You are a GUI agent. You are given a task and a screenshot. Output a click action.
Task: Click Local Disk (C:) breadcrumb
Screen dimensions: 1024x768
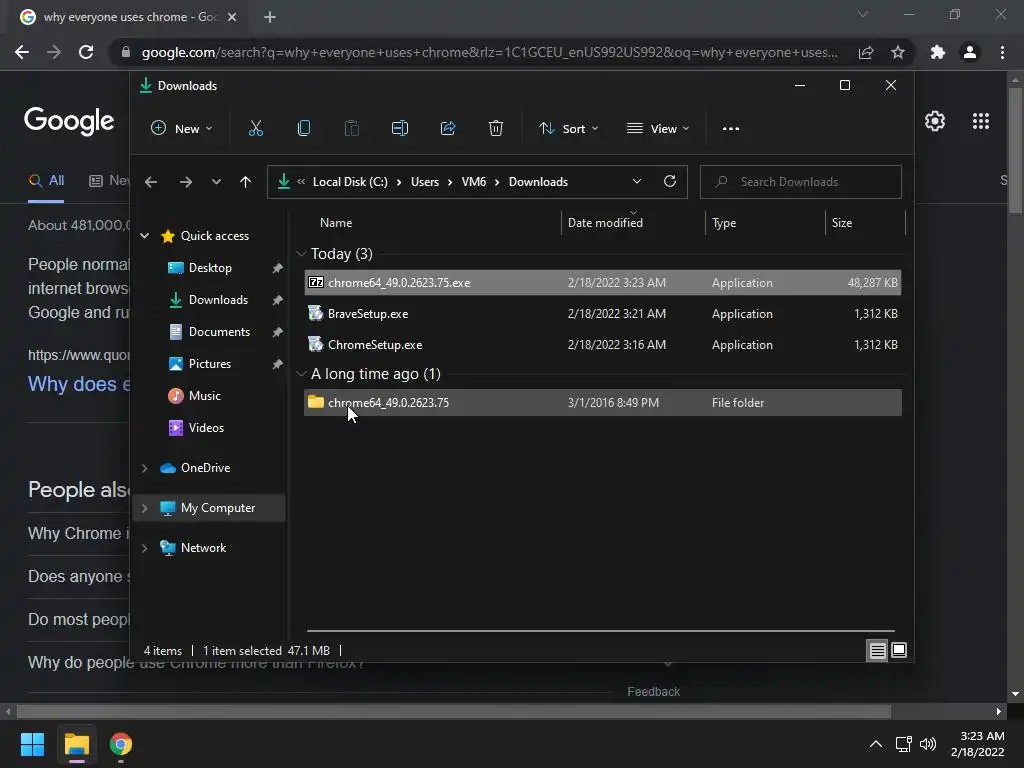click(350, 182)
